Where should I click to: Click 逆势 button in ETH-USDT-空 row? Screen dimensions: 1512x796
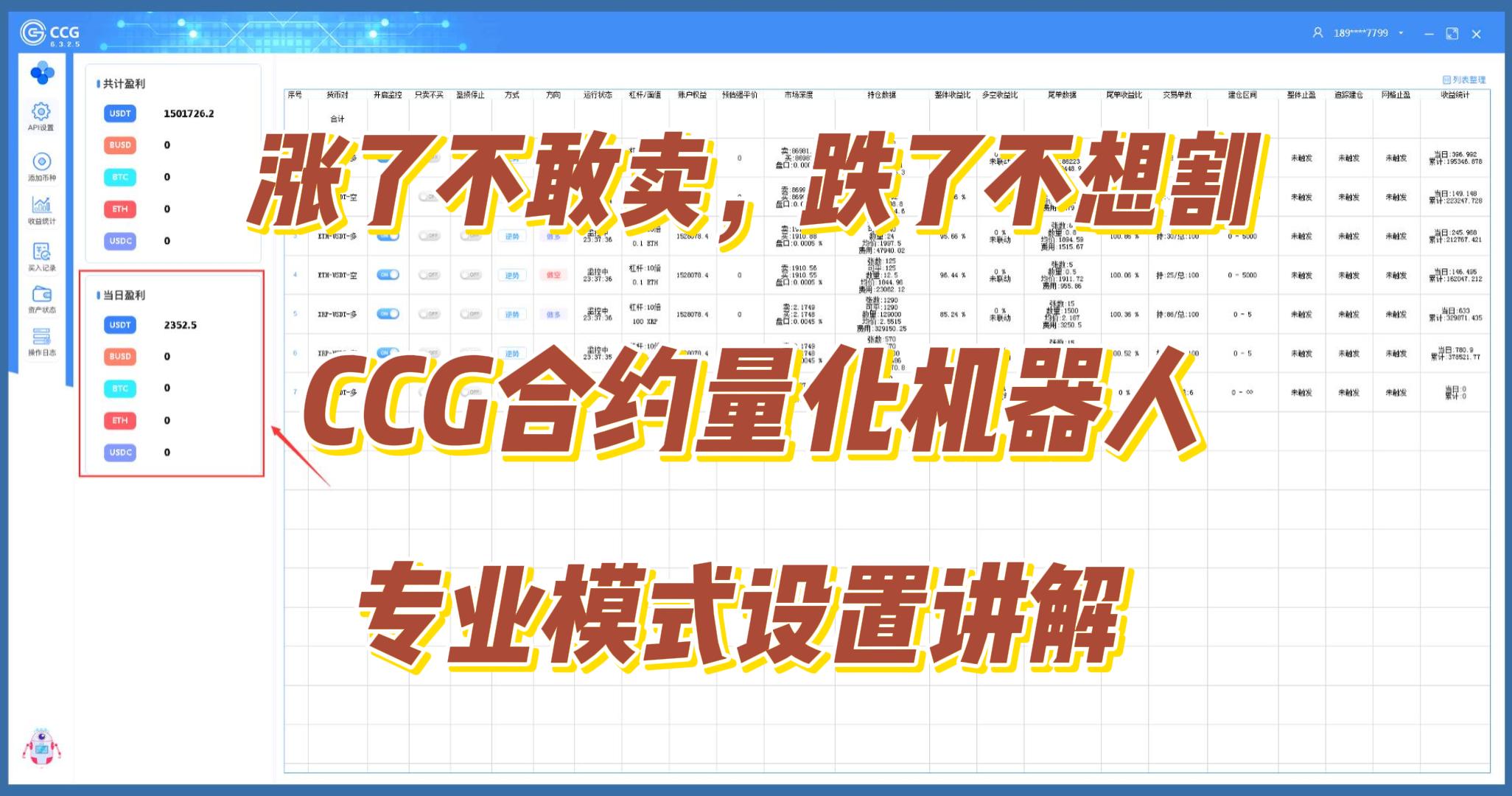[x=512, y=276]
